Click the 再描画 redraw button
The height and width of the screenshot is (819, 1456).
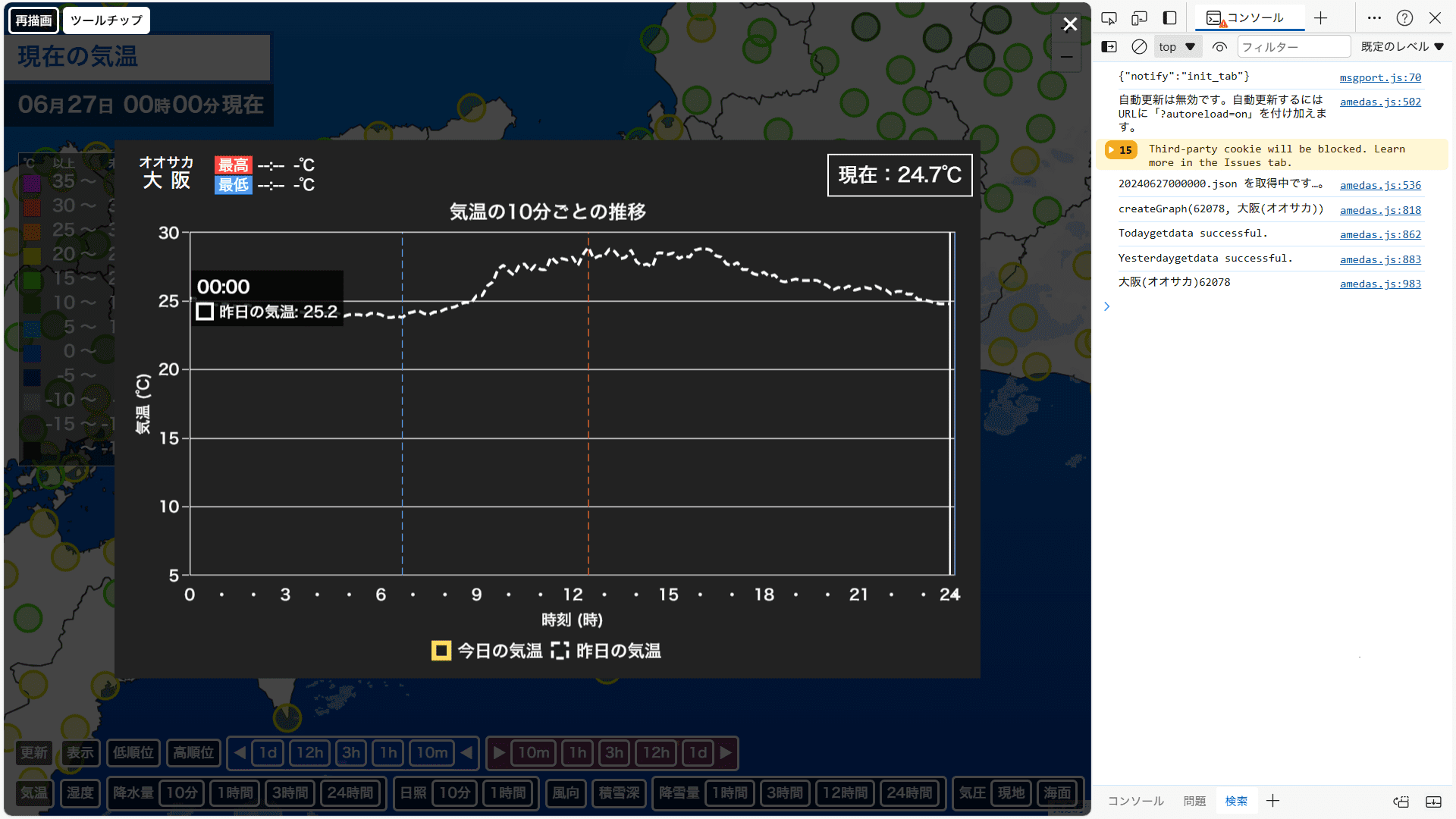pyautogui.click(x=34, y=20)
